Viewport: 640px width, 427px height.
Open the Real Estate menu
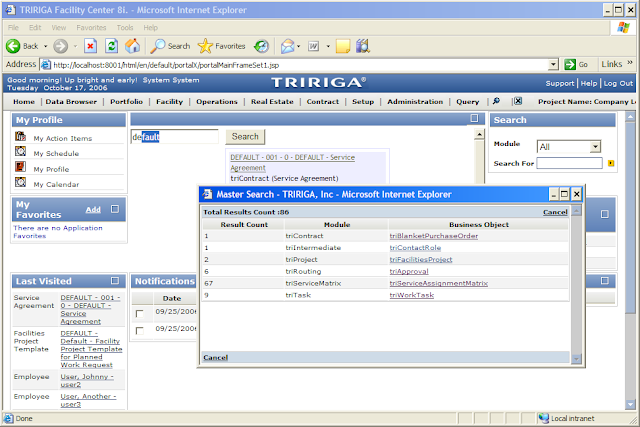click(272, 102)
